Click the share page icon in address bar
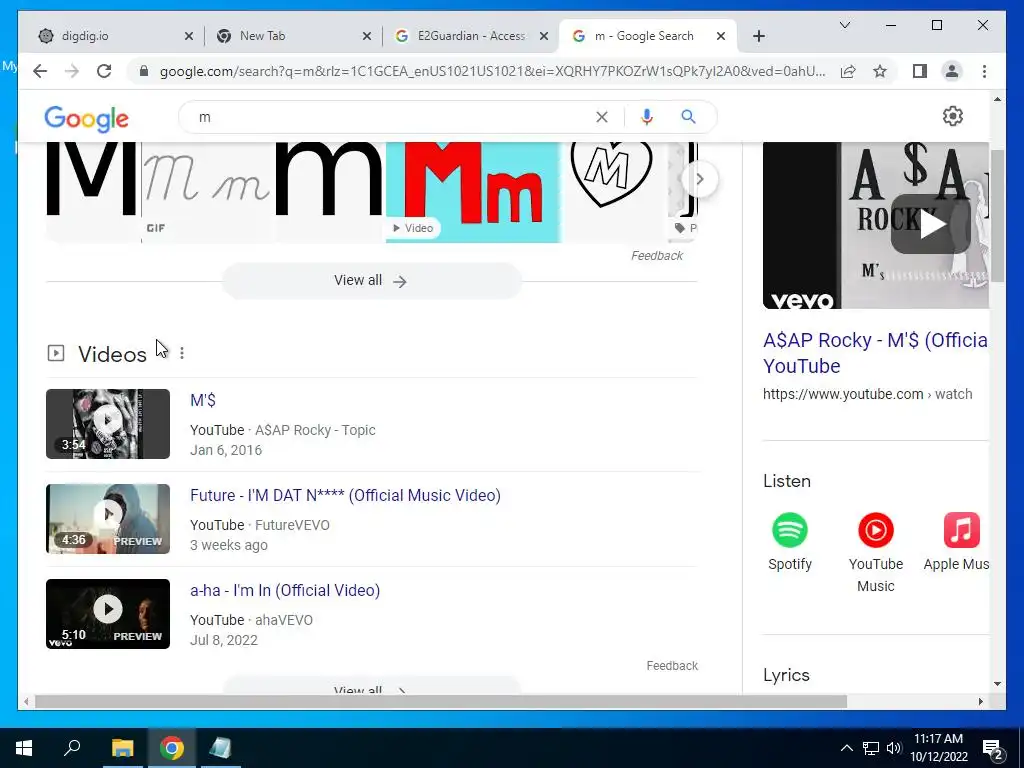Image resolution: width=1024 pixels, height=768 pixels. click(x=848, y=71)
